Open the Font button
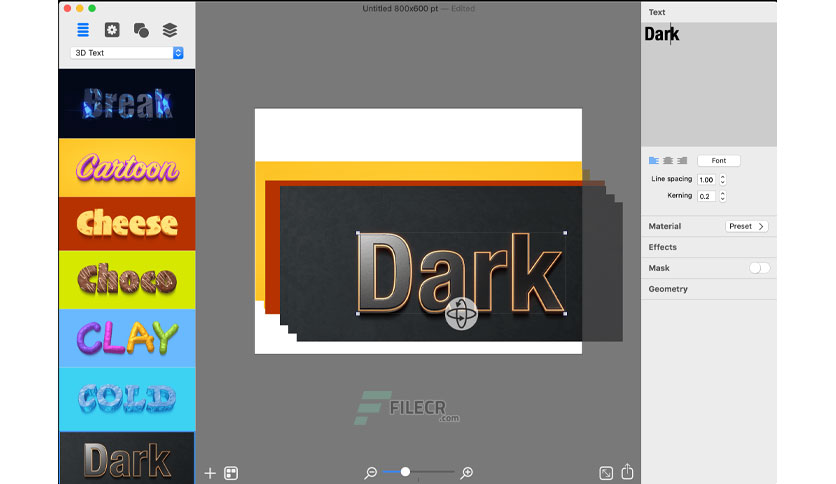Viewport: 836px width, 484px height. (719, 160)
